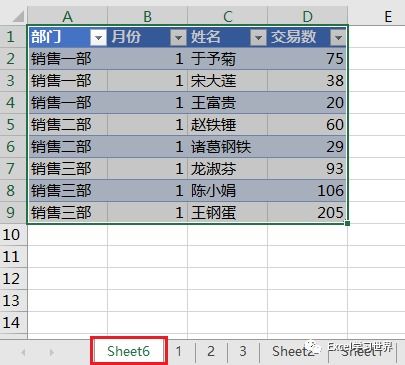The height and width of the screenshot is (365, 405).
Task: Switch to the worksheet tab named 1
Action: coord(179,351)
